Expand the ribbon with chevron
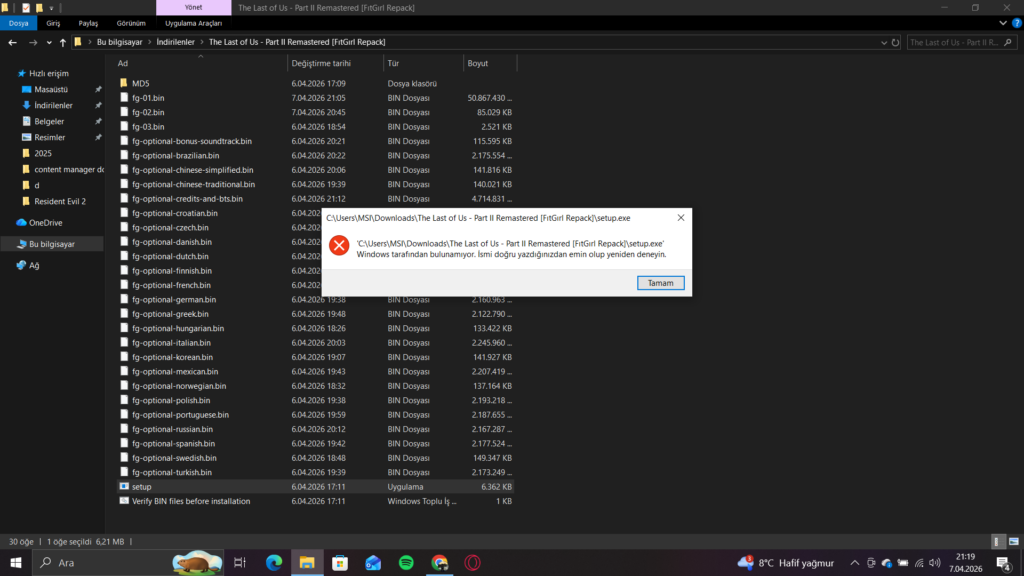This screenshot has height=576, width=1024. [x=1003, y=23]
